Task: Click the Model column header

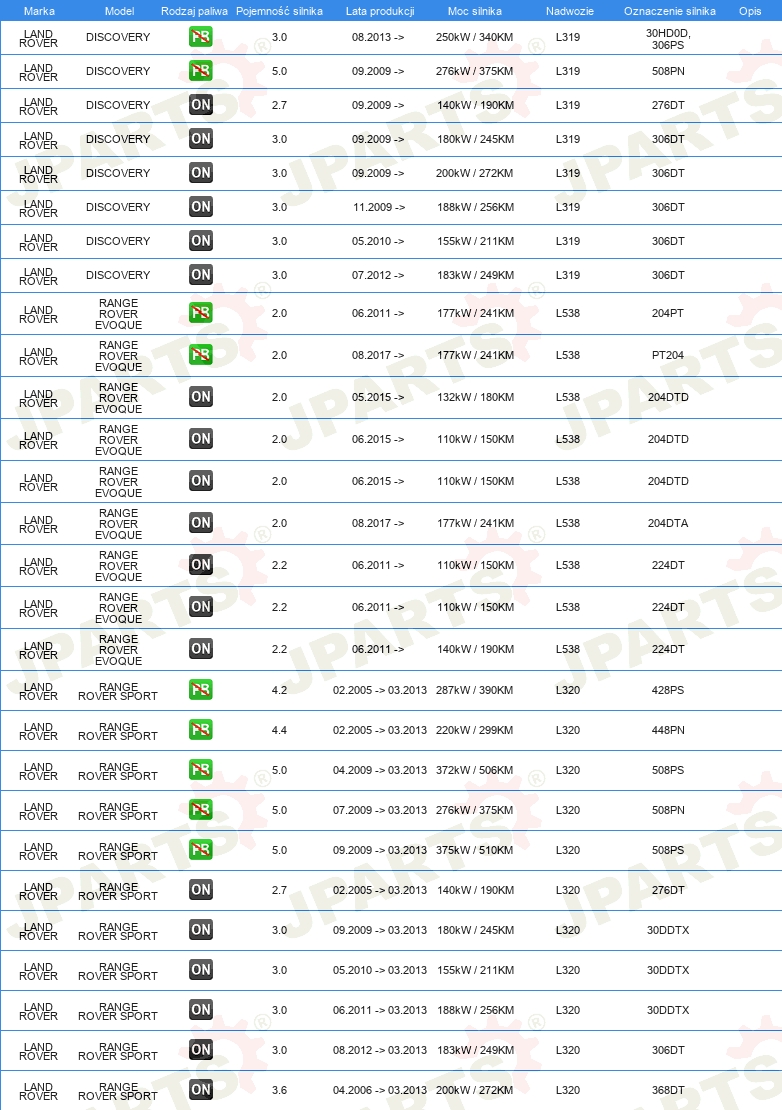Action: 119,11
